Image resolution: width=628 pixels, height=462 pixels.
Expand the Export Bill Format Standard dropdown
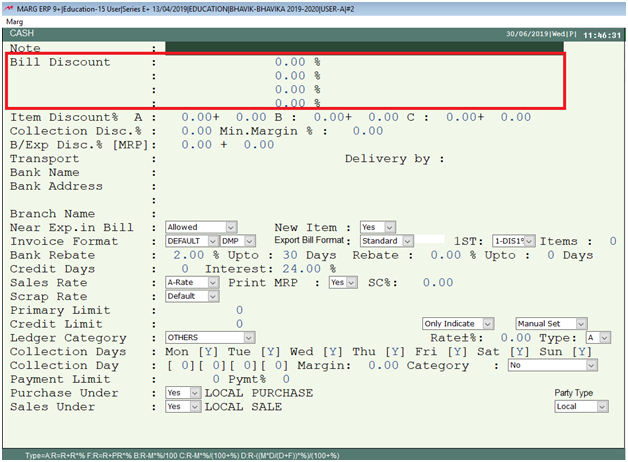386,241
